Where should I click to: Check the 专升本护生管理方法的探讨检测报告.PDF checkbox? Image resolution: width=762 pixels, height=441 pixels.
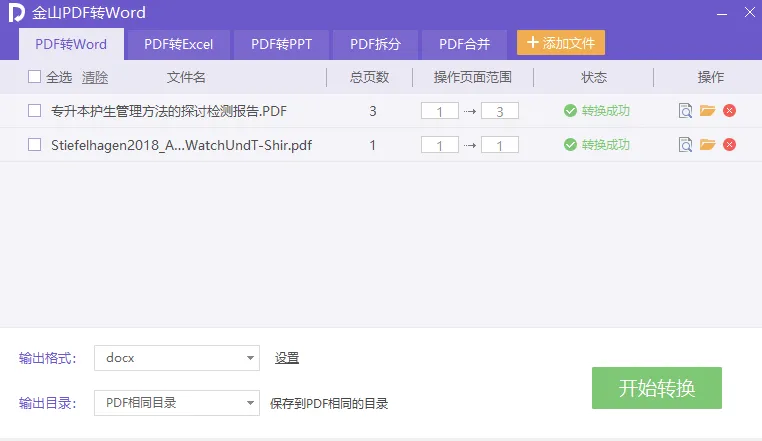tap(34, 111)
